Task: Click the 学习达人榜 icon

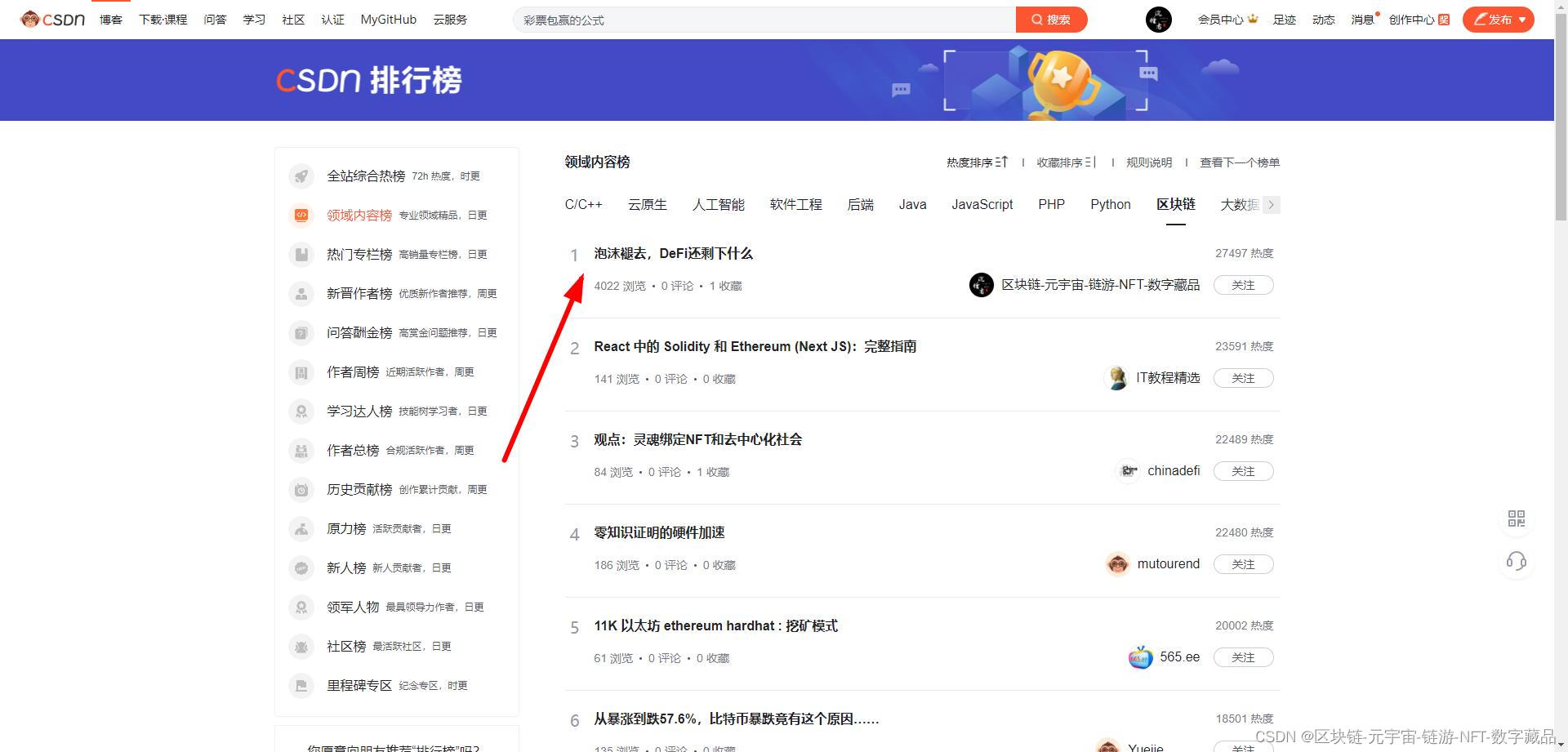Action: [x=301, y=412]
